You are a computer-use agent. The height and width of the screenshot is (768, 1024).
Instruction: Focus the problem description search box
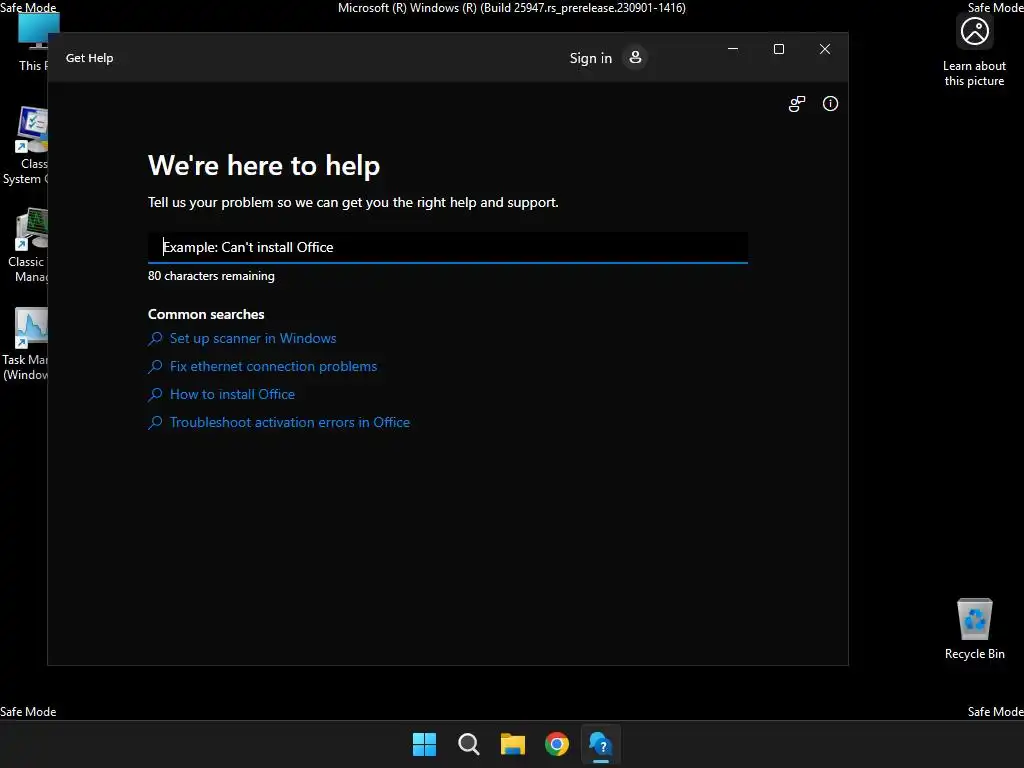(x=448, y=248)
